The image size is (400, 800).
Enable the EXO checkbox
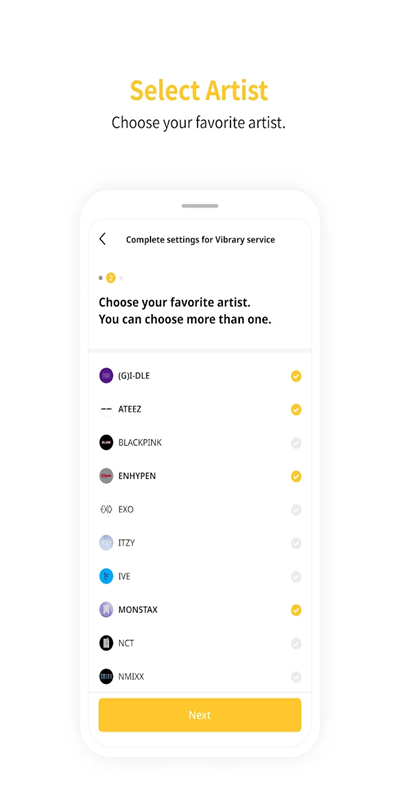(x=296, y=510)
